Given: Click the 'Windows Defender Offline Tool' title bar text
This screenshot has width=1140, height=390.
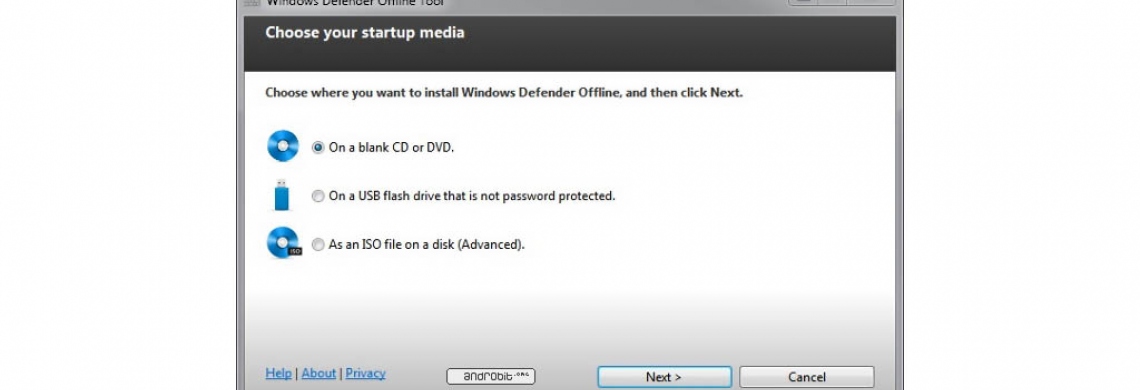Looking at the screenshot, I should click(x=355, y=2).
